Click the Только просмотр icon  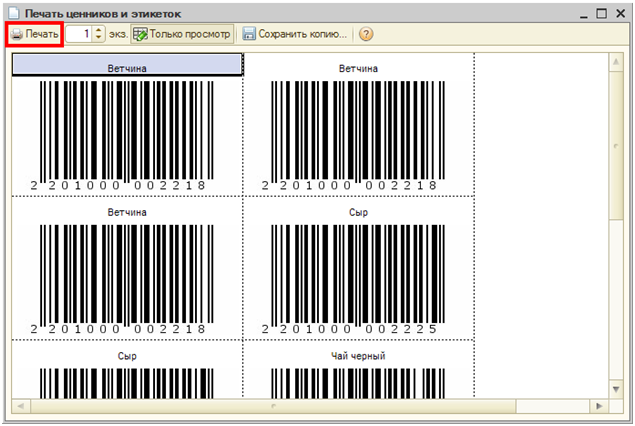(x=141, y=34)
